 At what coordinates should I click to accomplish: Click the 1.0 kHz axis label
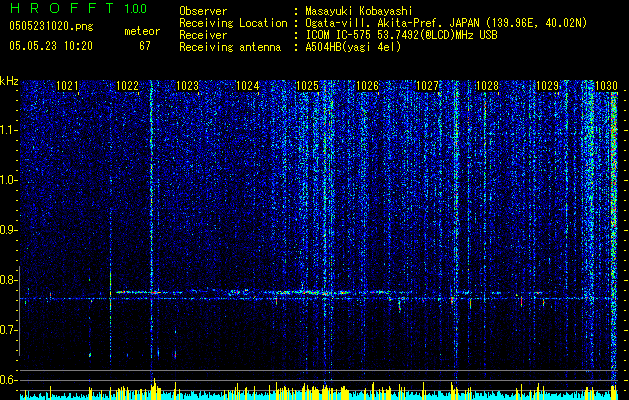(x=9, y=180)
